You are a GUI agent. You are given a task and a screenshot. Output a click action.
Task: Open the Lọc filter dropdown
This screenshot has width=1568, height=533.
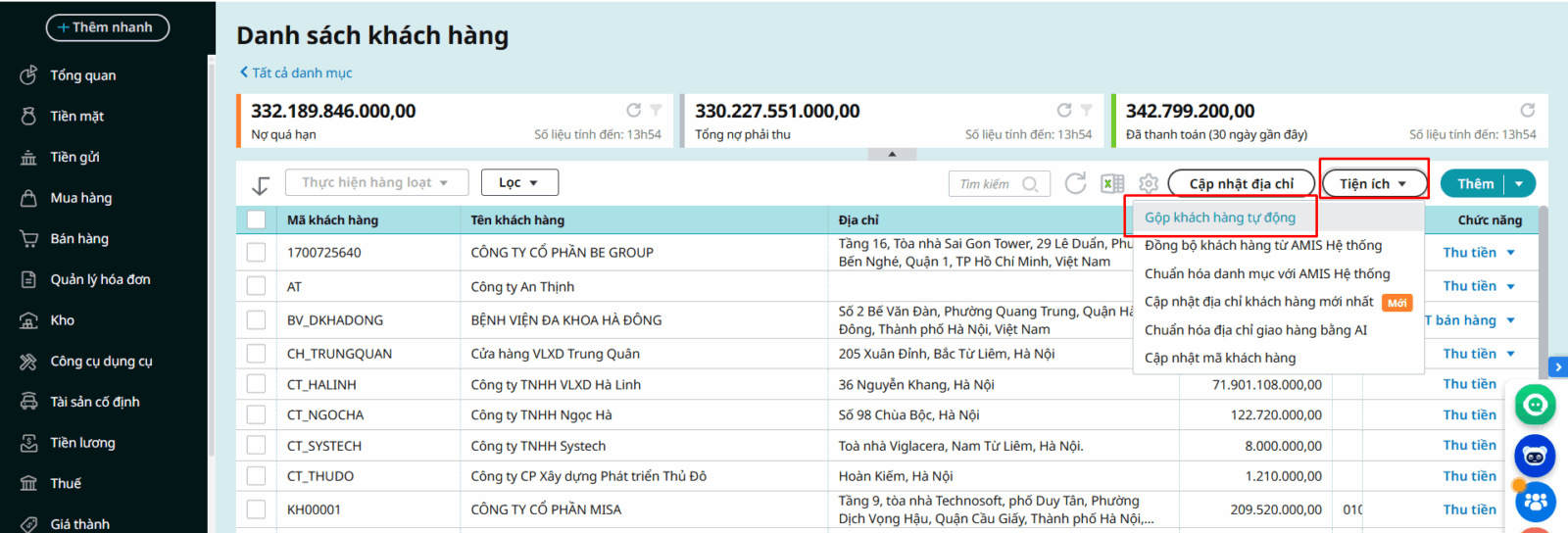point(519,183)
